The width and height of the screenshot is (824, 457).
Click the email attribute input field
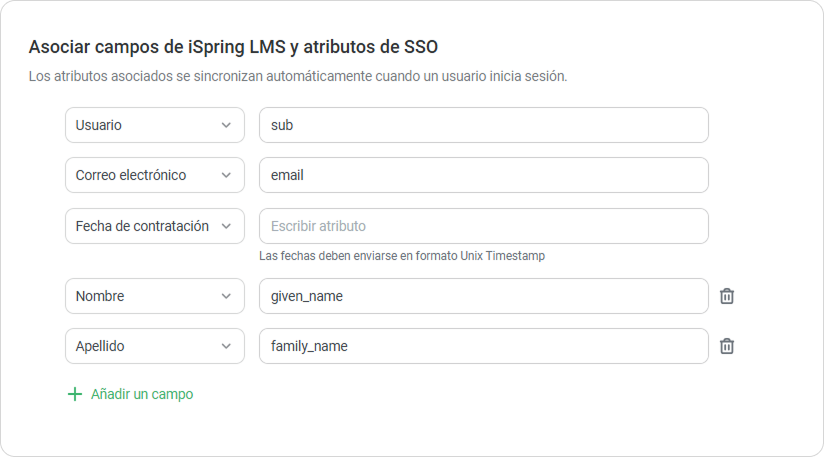[483, 175]
